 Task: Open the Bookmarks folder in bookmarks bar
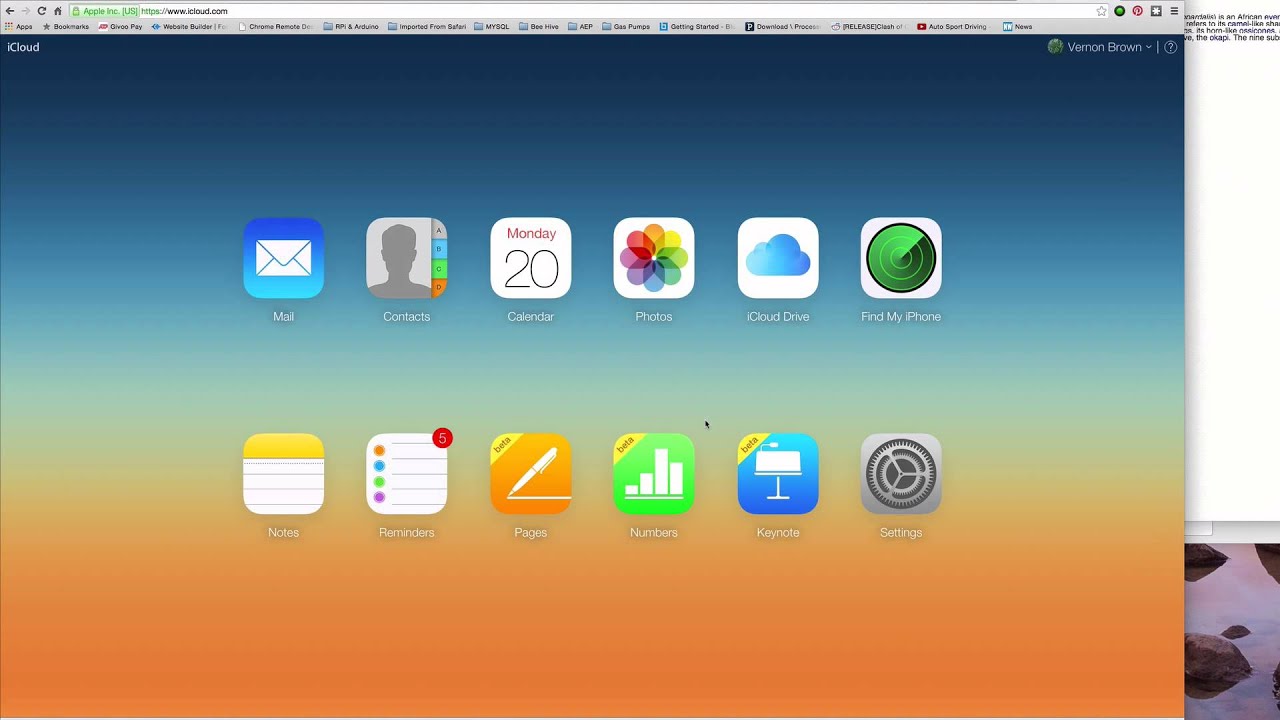click(x=65, y=27)
